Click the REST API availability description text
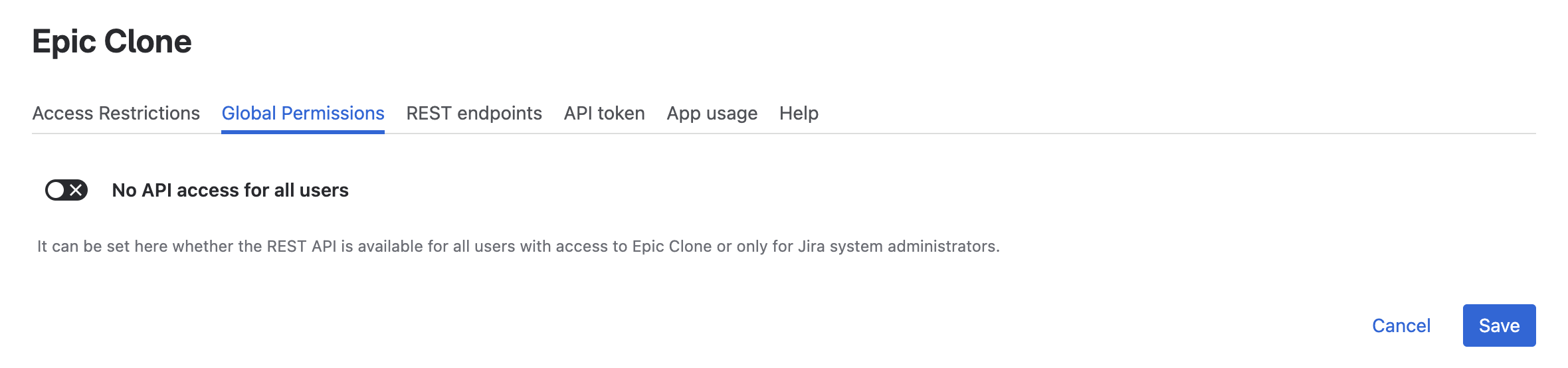Viewport: 1568px width, 368px height. 518,246
